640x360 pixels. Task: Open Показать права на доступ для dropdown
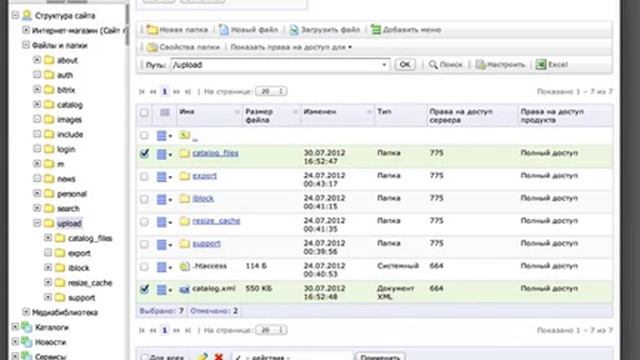point(291,47)
